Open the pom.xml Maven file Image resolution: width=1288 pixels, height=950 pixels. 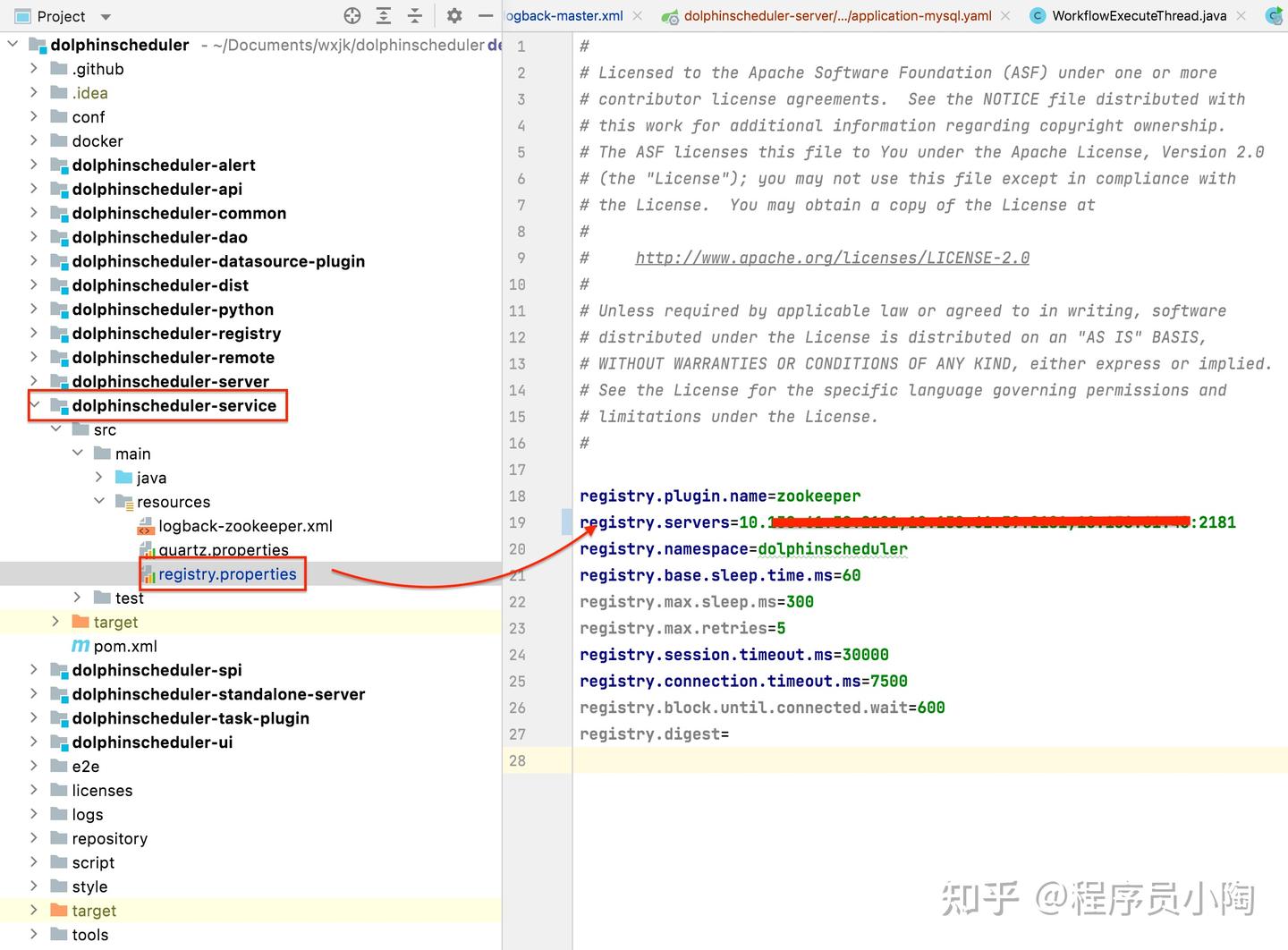point(125,645)
